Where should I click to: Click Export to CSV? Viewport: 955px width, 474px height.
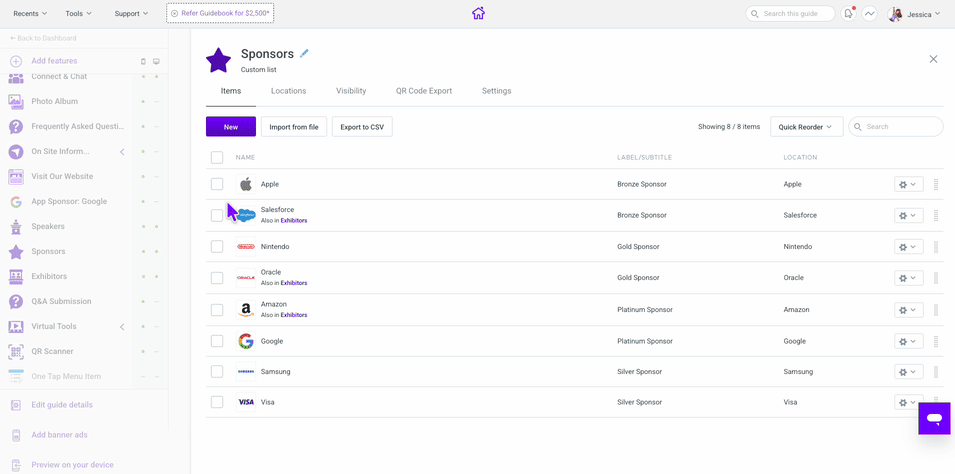click(362, 127)
